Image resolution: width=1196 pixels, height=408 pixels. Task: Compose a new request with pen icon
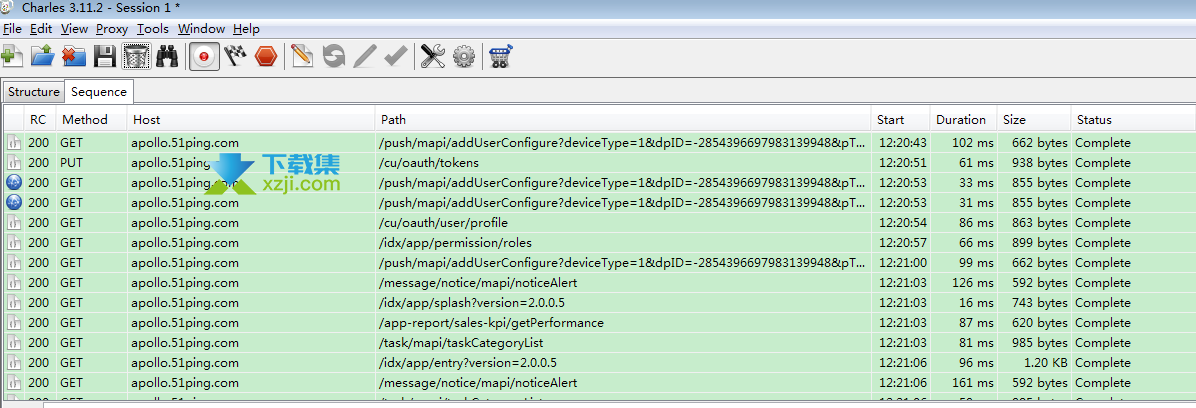coord(302,56)
